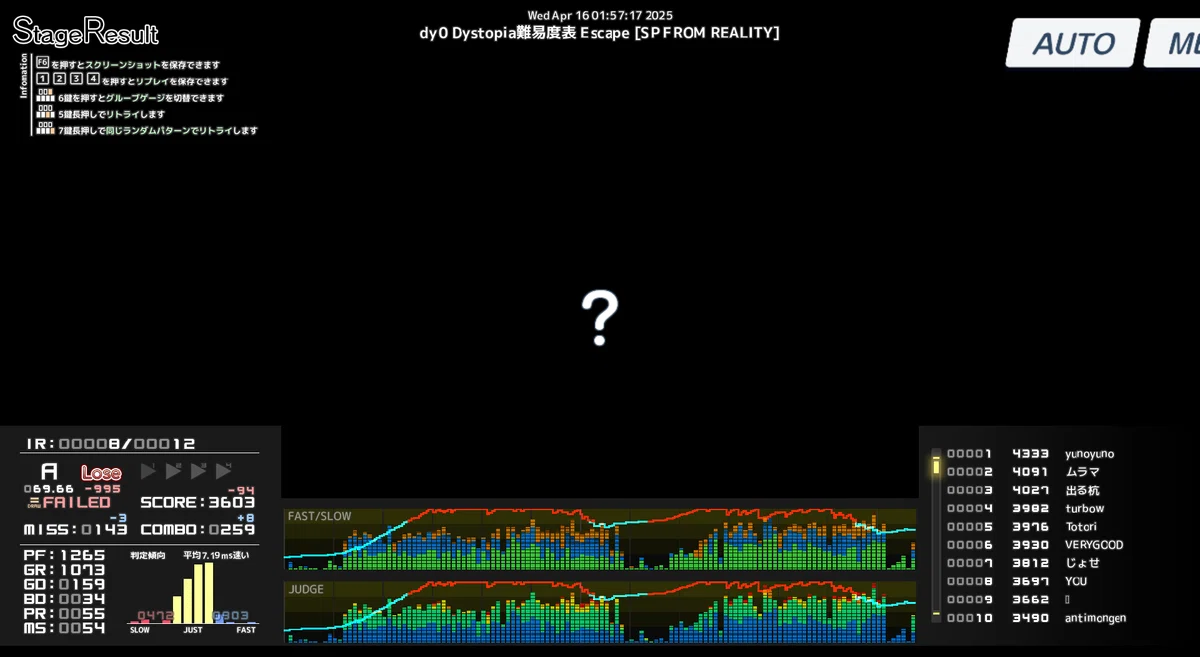
Task: Click the -3 miss difference value
Action: click(119, 517)
